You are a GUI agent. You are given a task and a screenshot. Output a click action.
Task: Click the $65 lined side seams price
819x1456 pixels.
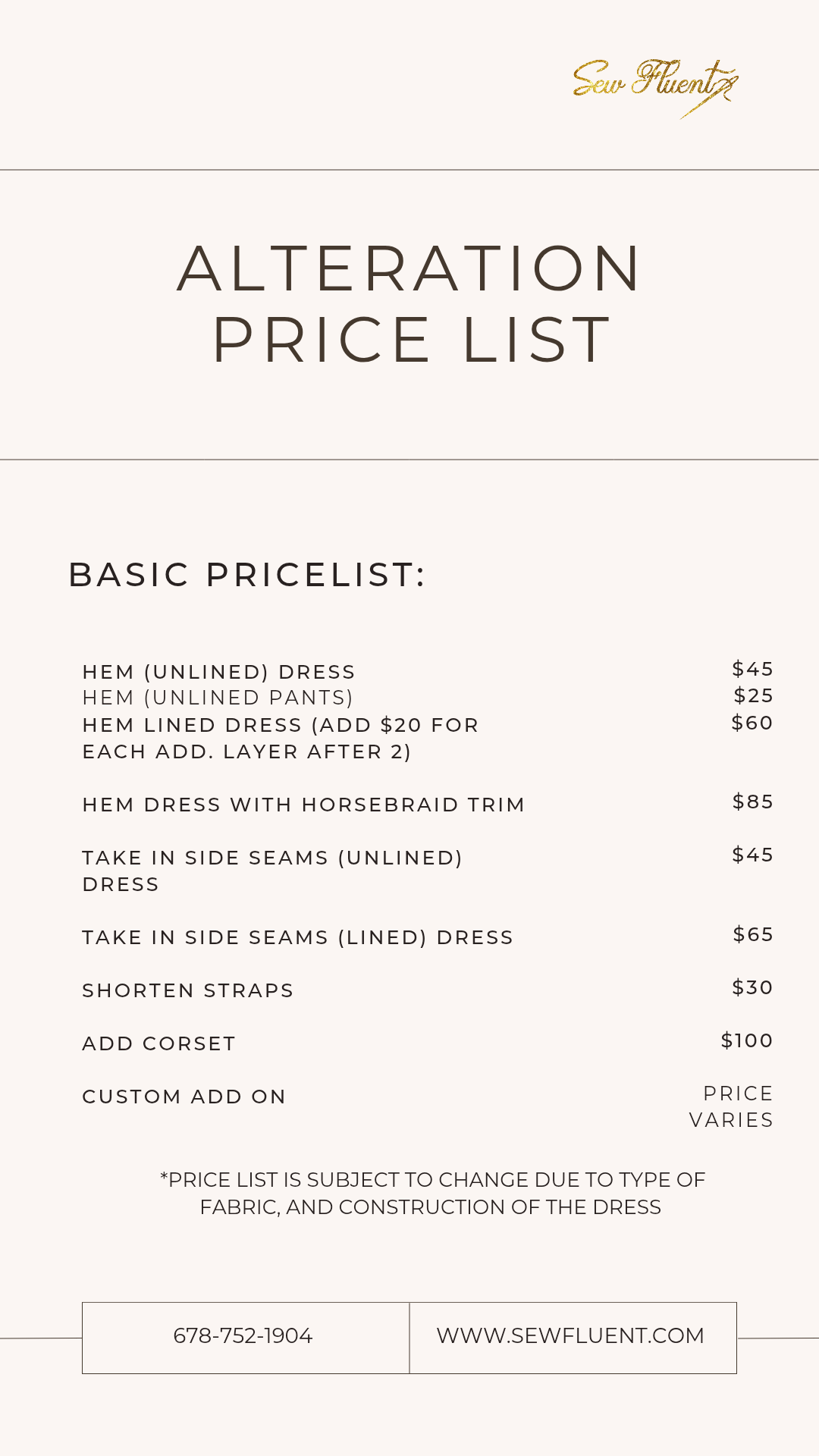[752, 934]
